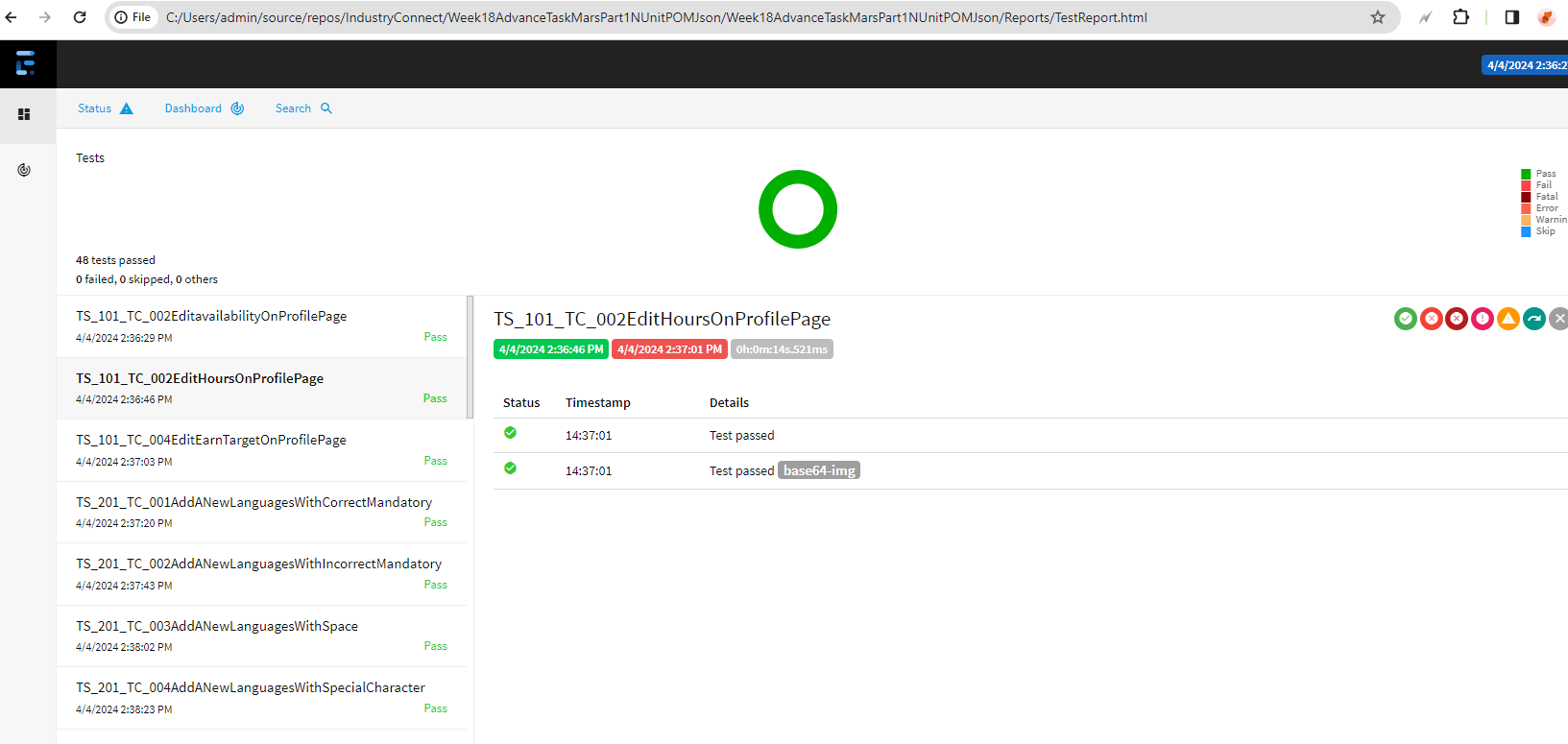This screenshot has width=1568, height=744.
Task: Click the green Pass legend color swatch
Action: [x=1526, y=174]
